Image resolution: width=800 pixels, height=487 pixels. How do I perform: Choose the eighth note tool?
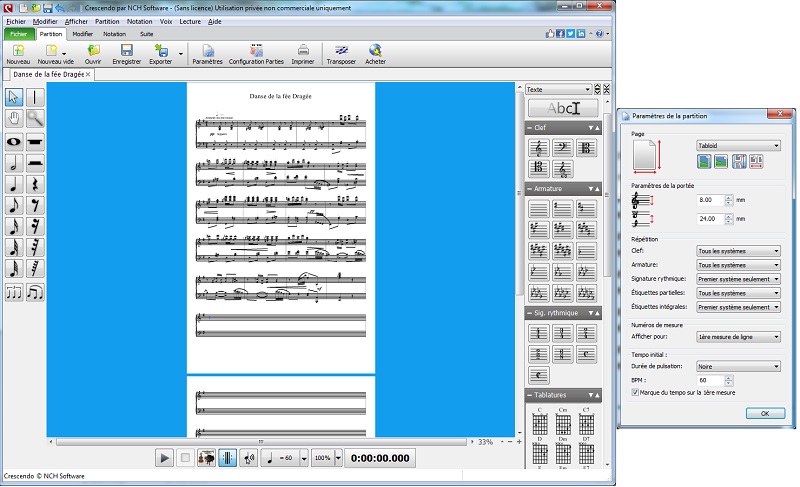point(14,205)
